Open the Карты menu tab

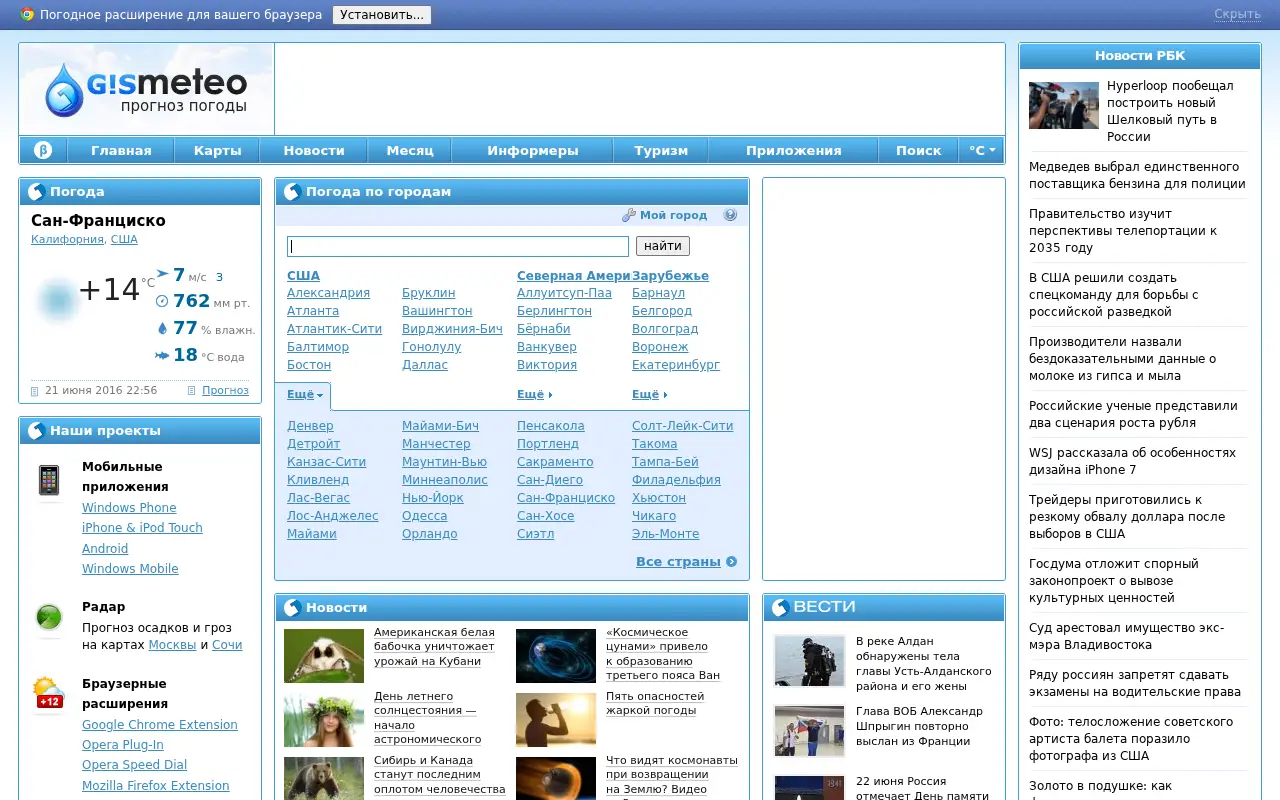[x=218, y=151]
